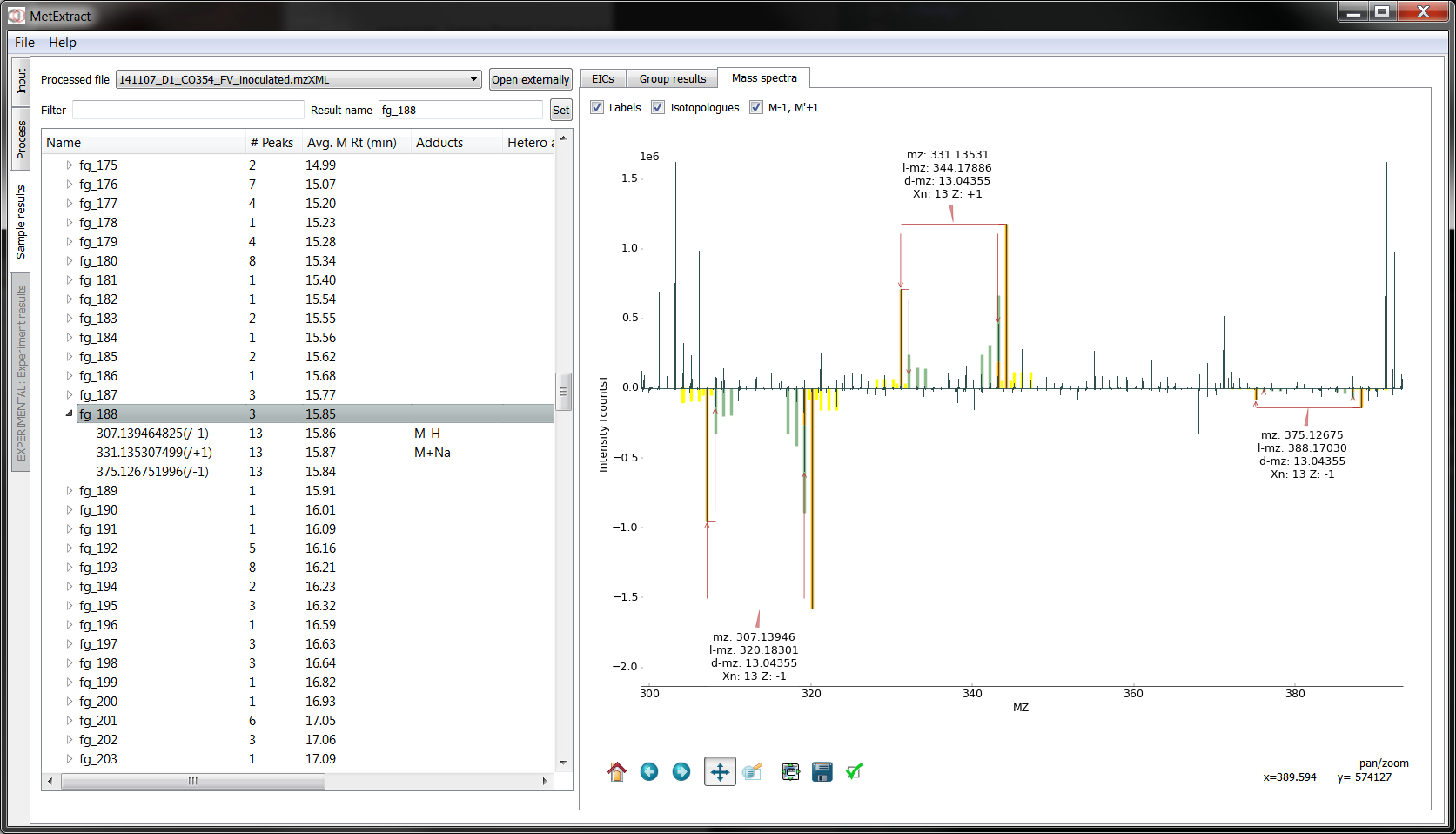This screenshot has height=834, width=1456.
Task: Open the EXPERIMENTAL: Experiment results side tab
Action: coord(21,373)
